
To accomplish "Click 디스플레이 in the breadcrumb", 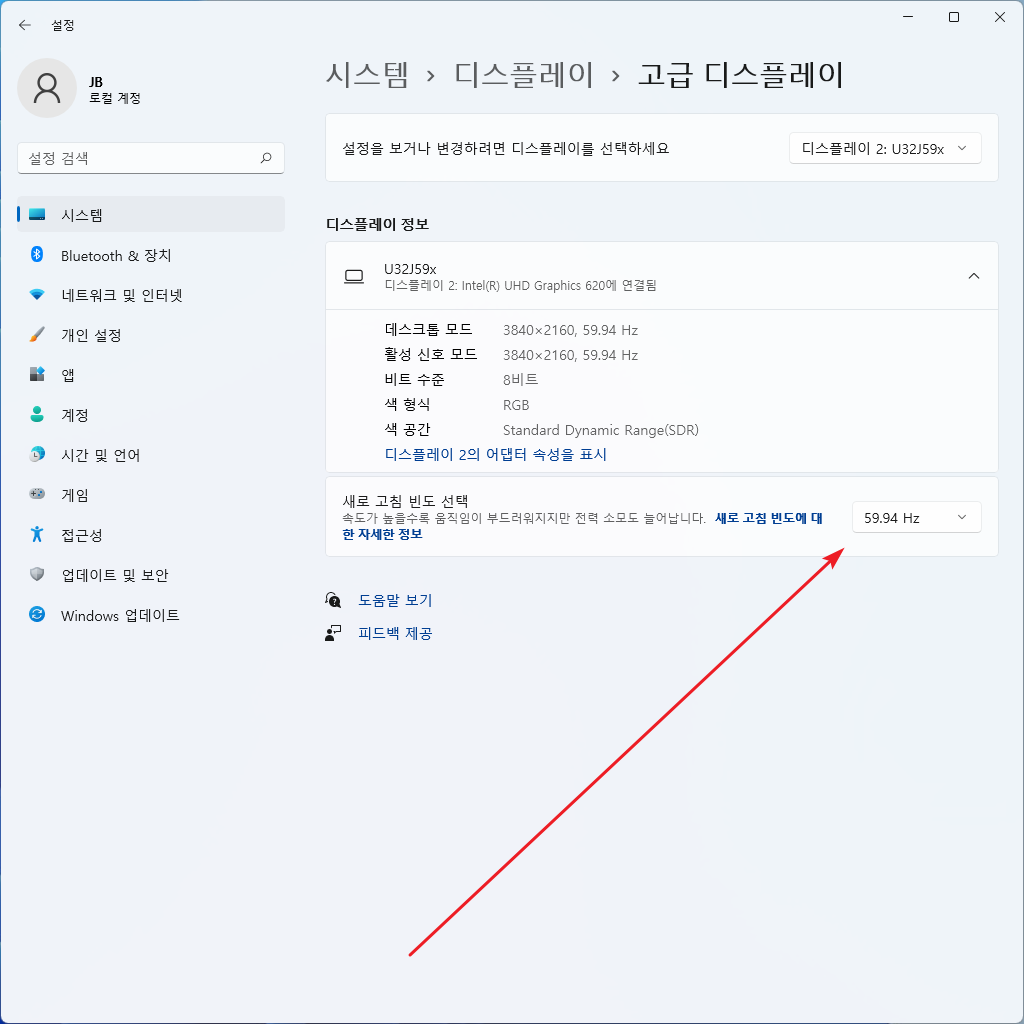I will (x=524, y=74).
